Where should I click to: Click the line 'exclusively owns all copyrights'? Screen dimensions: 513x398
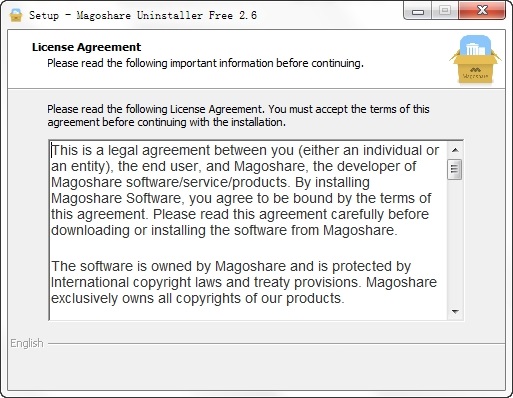click(x=197, y=298)
